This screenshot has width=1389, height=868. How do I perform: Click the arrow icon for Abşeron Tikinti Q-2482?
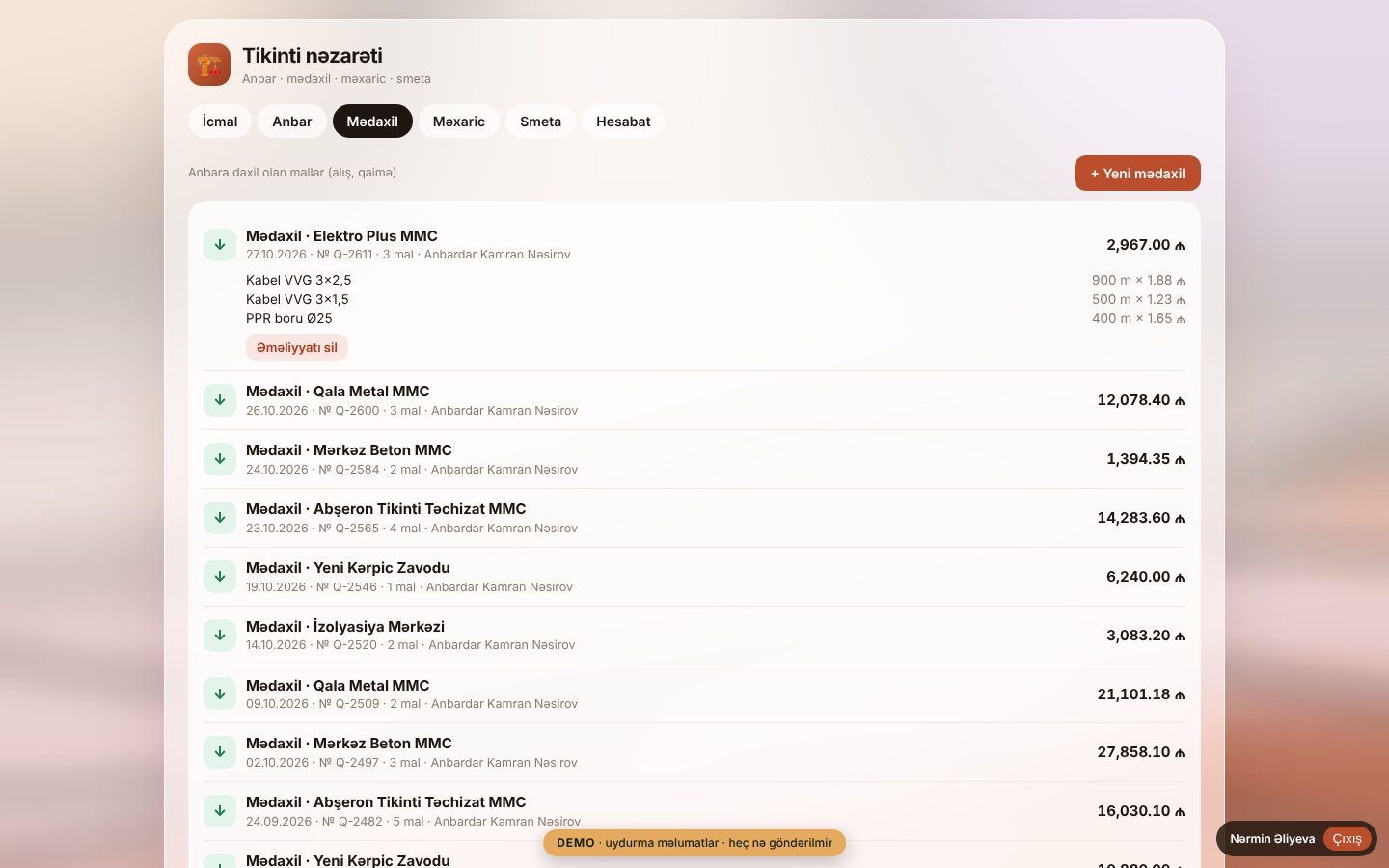click(220, 811)
